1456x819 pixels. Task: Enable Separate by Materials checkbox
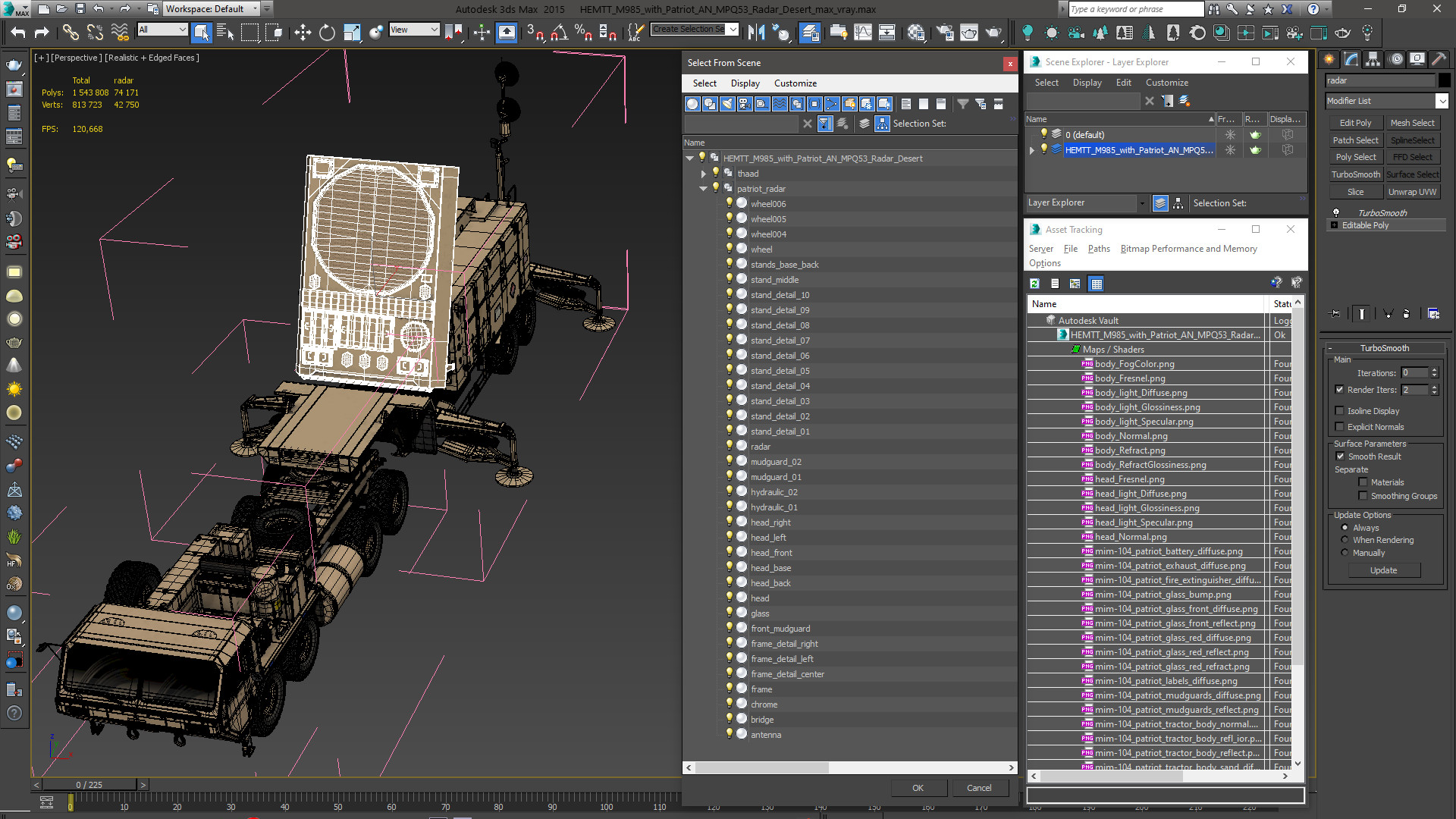click(x=1363, y=482)
